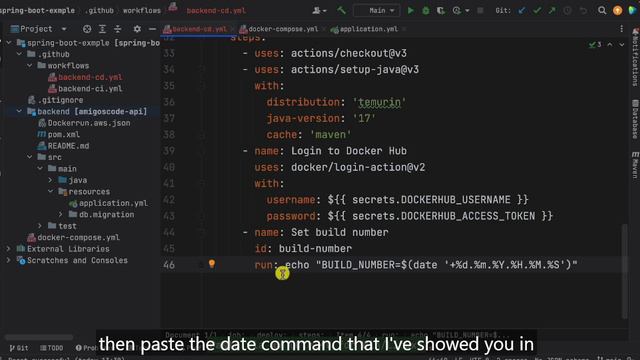Go to previous highlighted problem arrow
This screenshot has height=360, width=640.
click(609, 44)
